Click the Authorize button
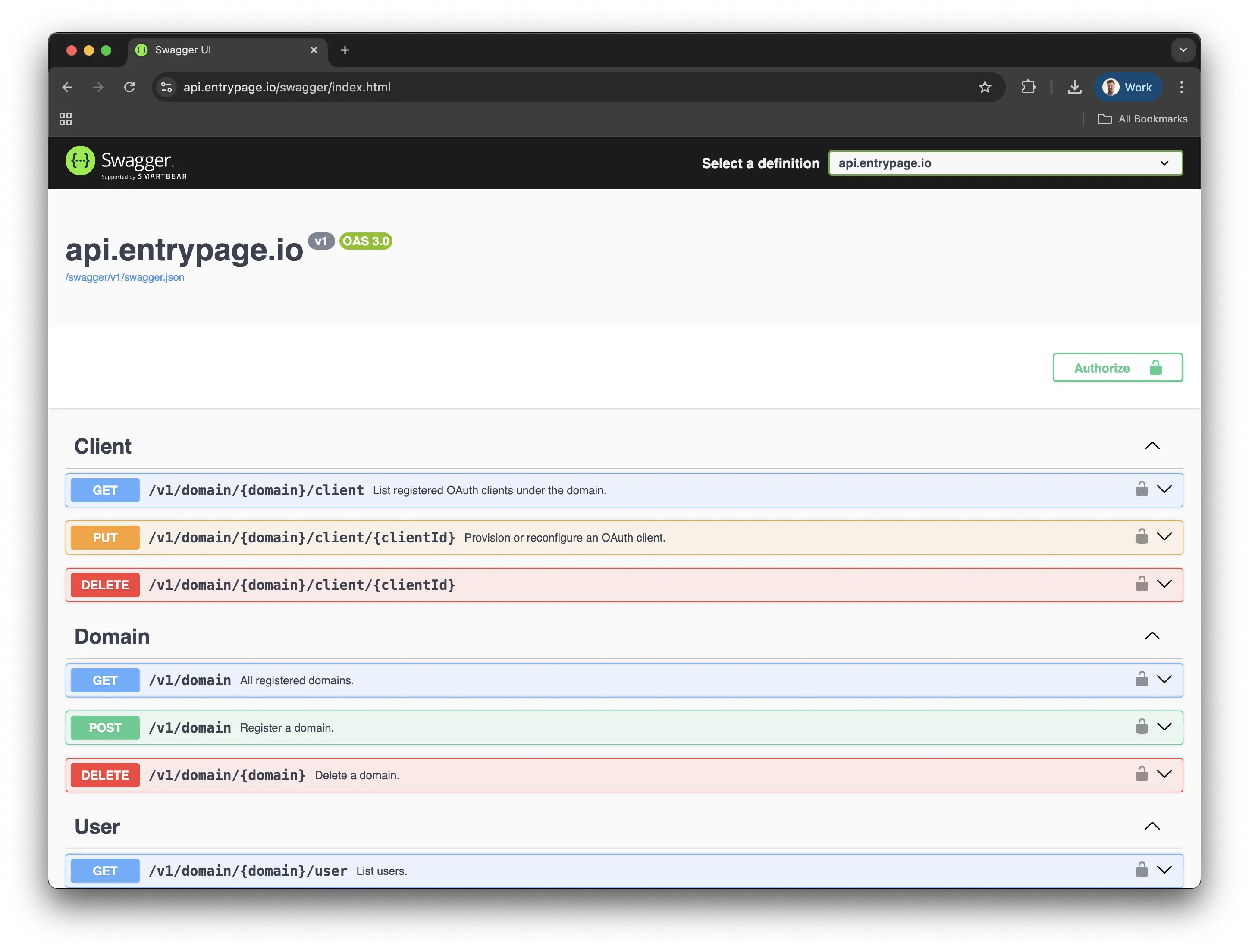This screenshot has height=952, width=1249. (x=1117, y=368)
